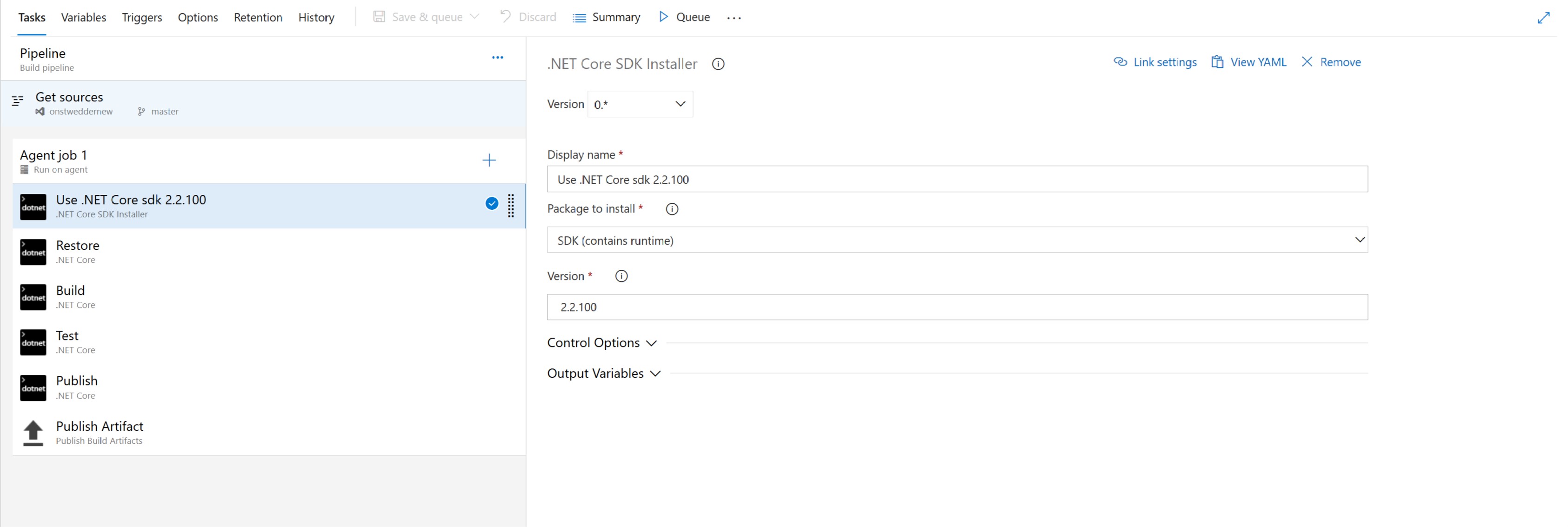Click the onsteddernew repository icon

coord(40,111)
